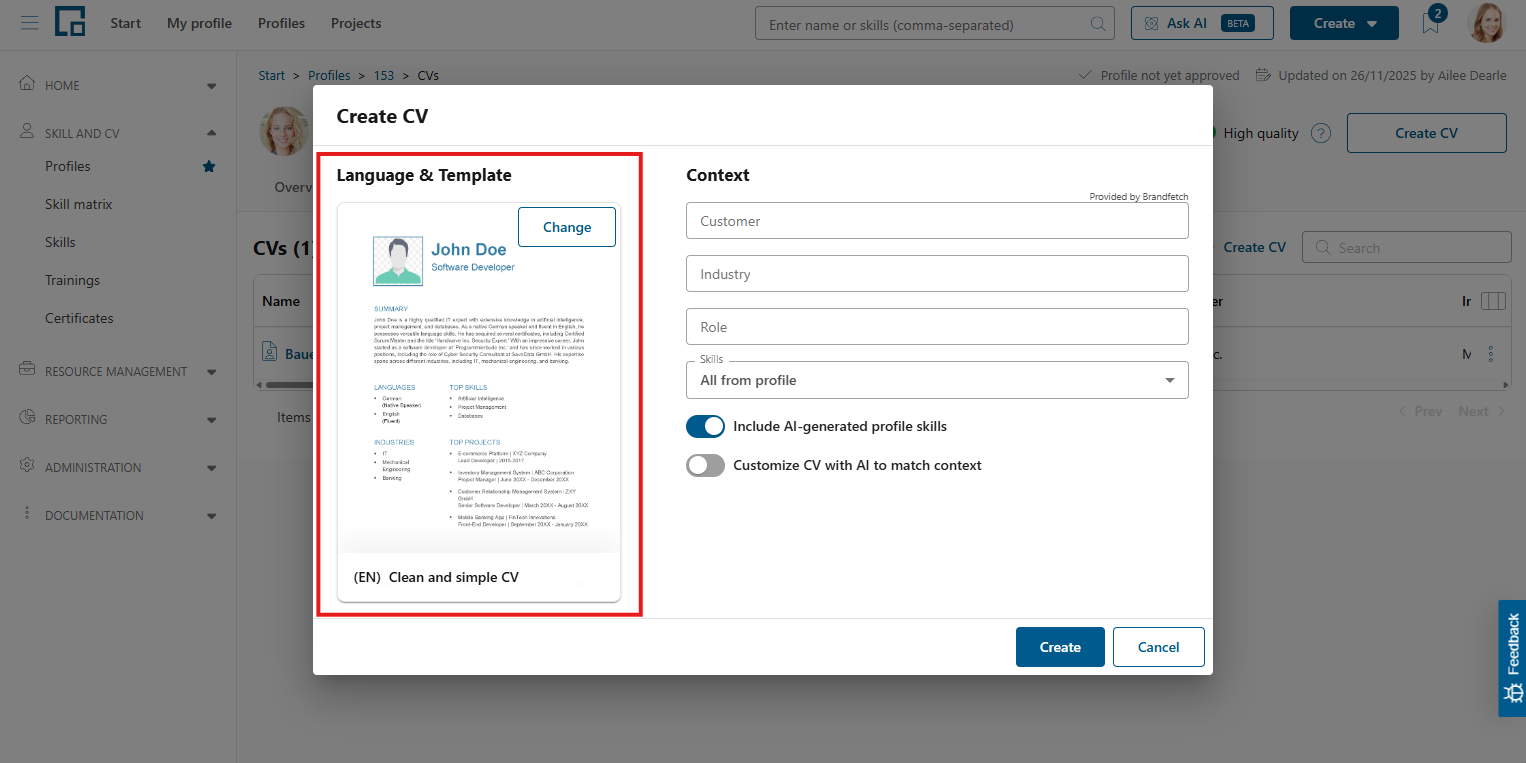Expand the ADMINISTRATION sidebar section

211,468
